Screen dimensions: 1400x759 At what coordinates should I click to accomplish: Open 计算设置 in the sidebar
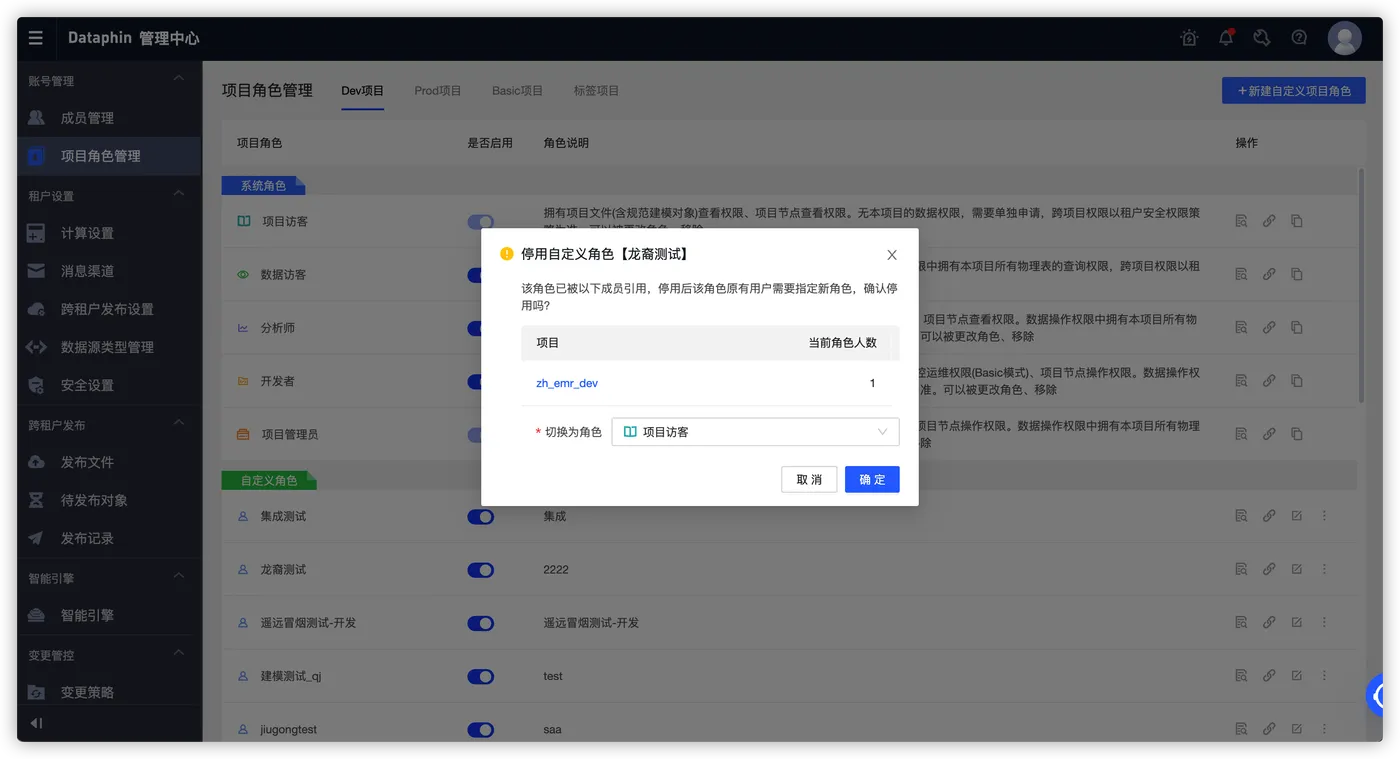pos(108,233)
